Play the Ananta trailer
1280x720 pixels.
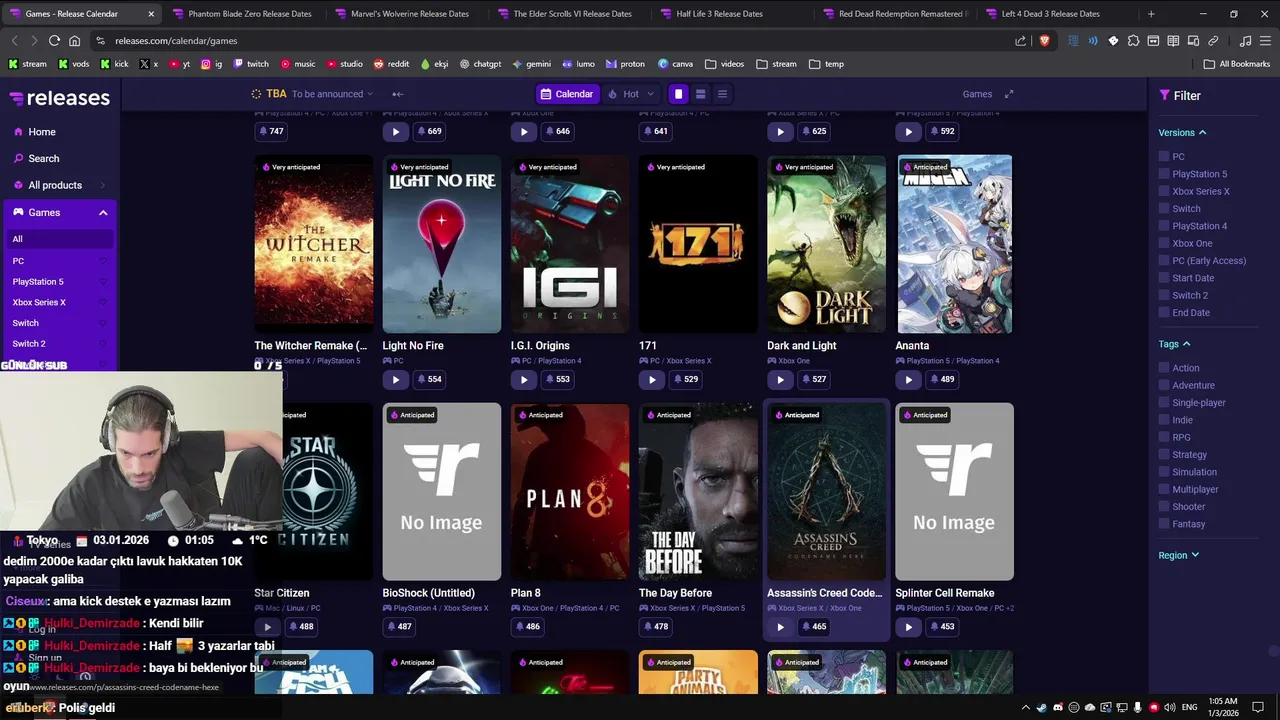coord(908,379)
